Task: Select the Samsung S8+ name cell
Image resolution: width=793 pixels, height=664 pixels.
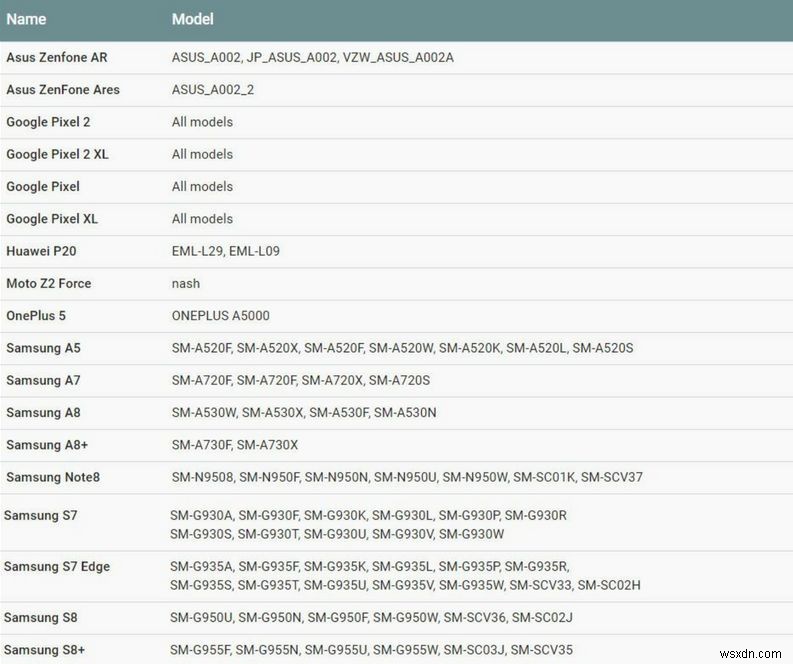Action: pos(45,650)
